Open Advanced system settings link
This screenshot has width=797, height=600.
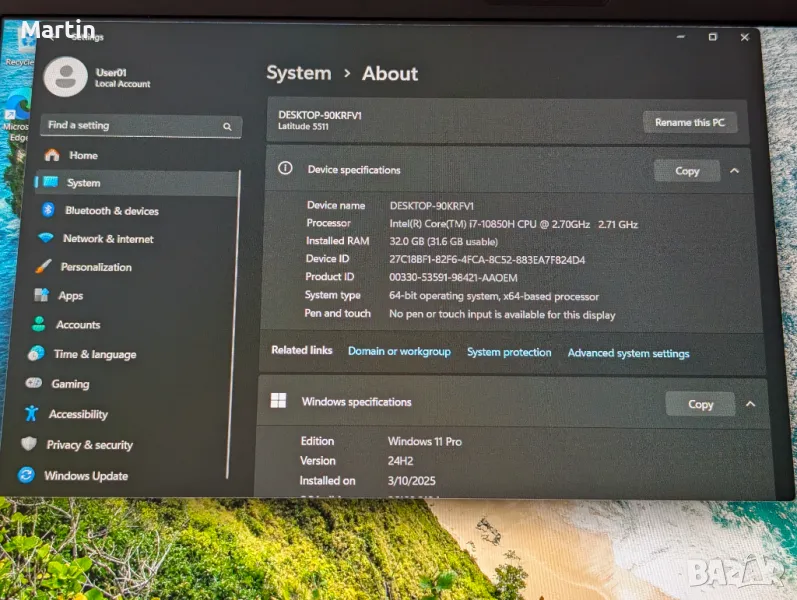click(628, 353)
